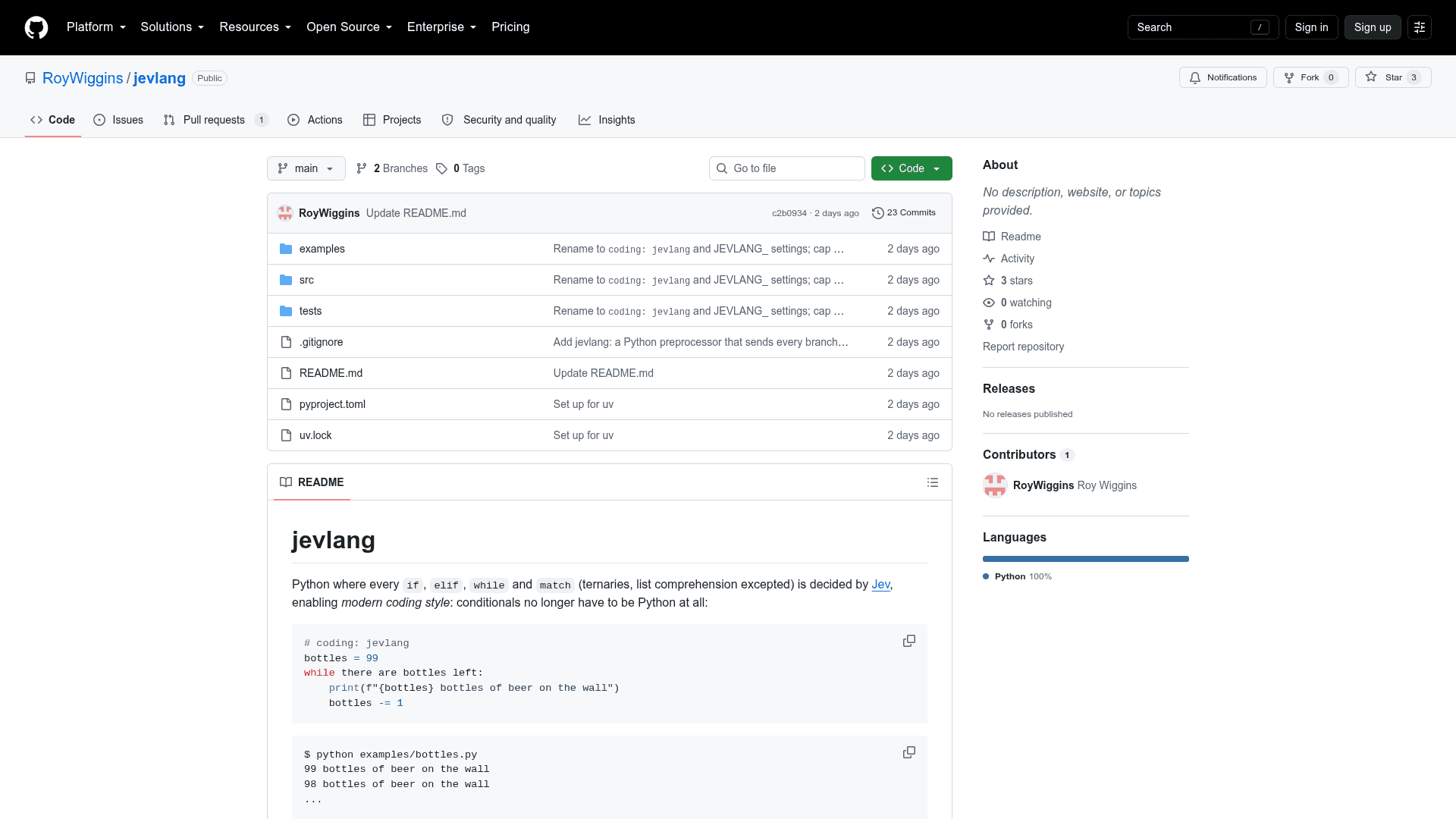This screenshot has width=1456, height=819.
Task: Open the Projects tab
Action: coord(392,120)
